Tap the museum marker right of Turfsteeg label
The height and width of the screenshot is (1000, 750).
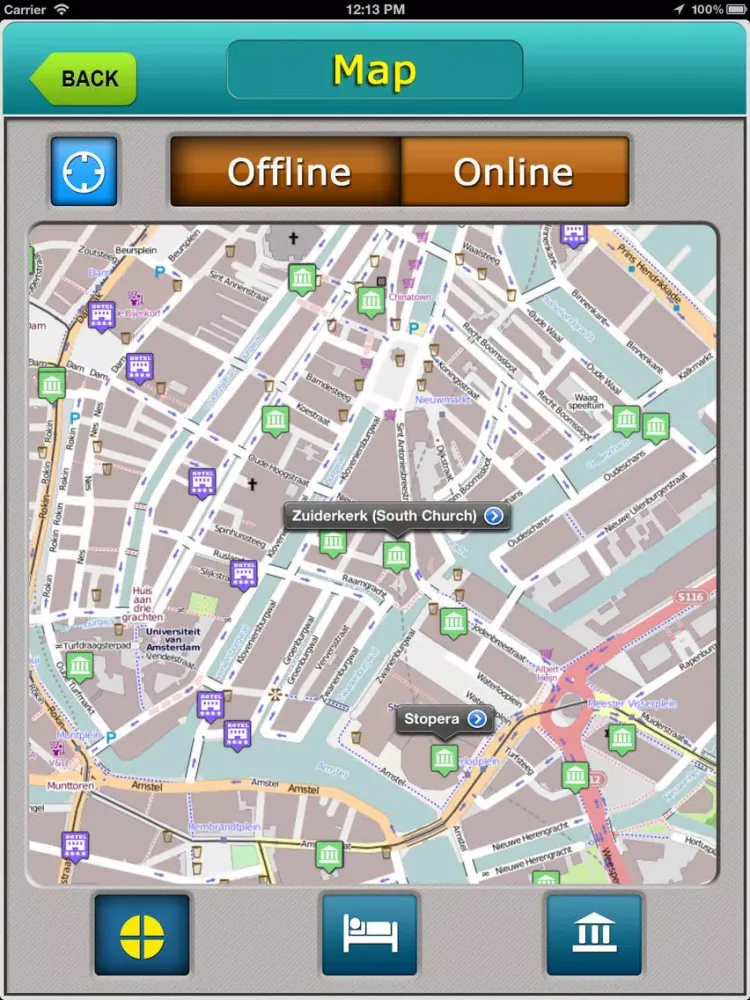click(575, 777)
